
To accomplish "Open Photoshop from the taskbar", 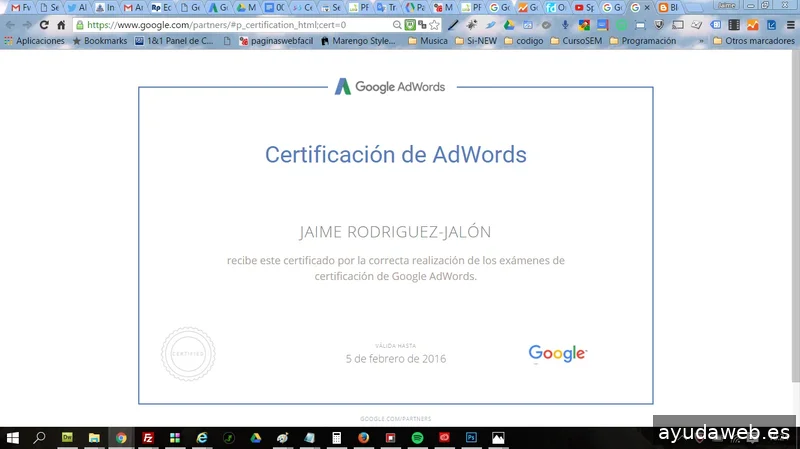I will pos(471,438).
